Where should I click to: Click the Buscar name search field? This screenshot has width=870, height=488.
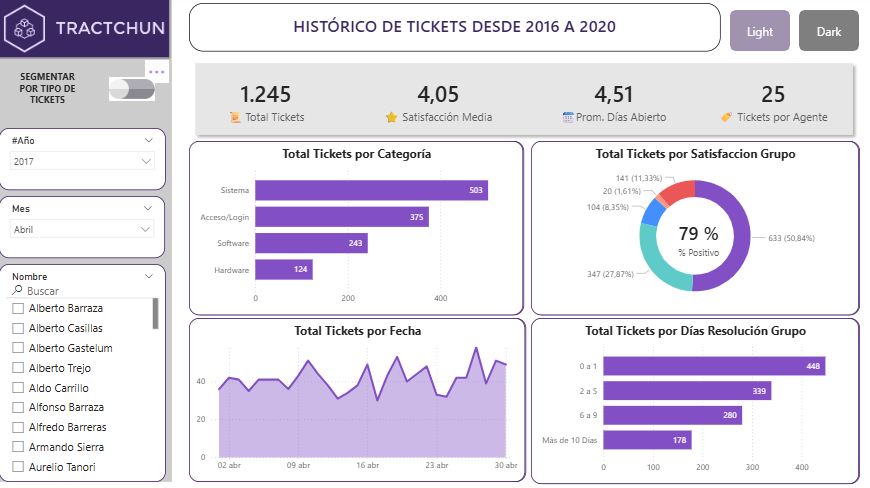[x=83, y=291]
